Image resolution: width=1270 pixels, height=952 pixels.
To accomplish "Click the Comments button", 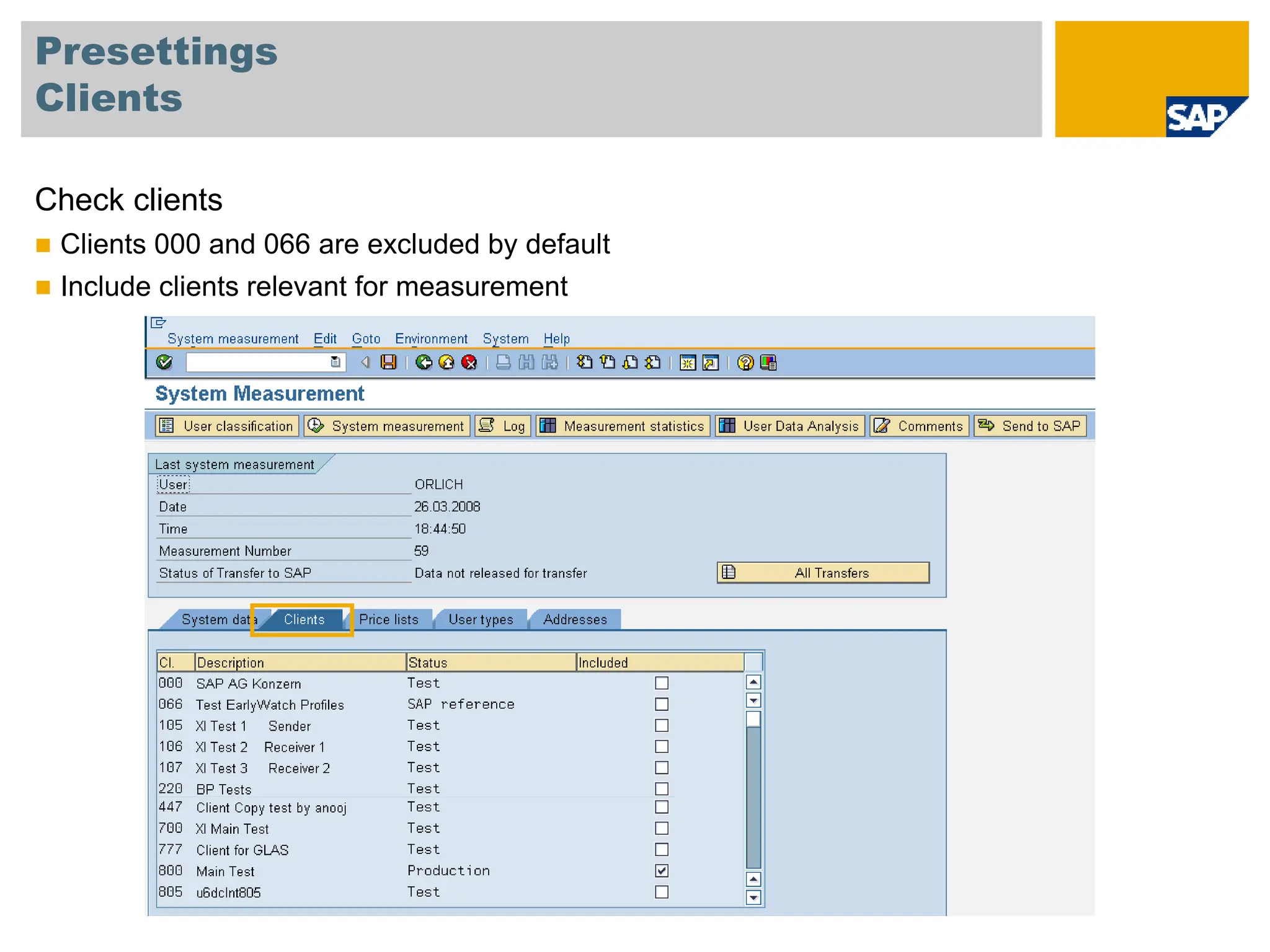I will tap(919, 426).
